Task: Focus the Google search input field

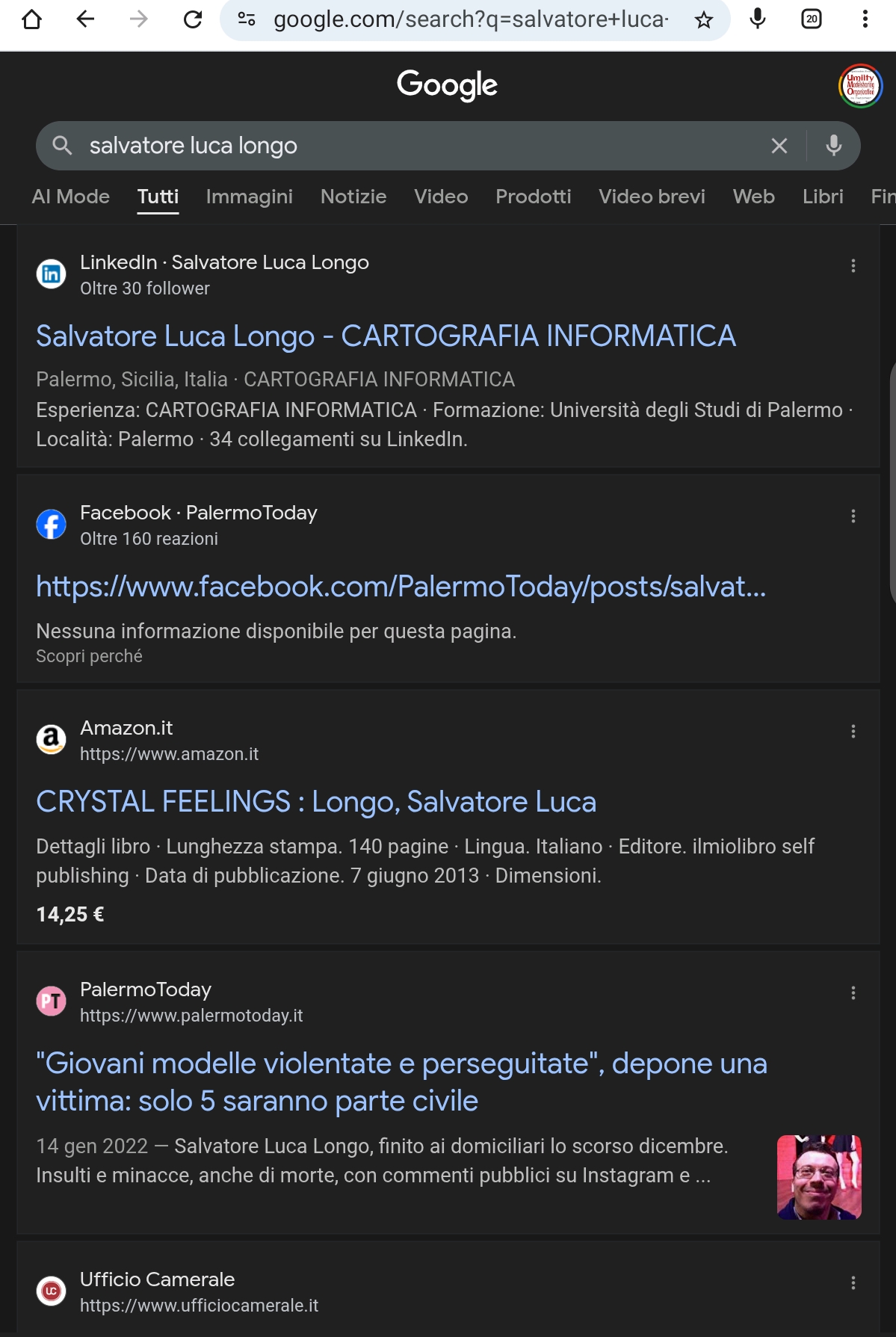Action: pyautogui.click(x=418, y=146)
